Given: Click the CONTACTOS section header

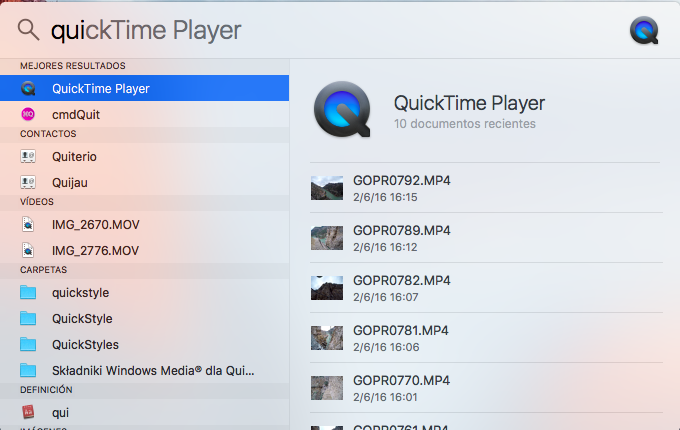Looking at the screenshot, I should 48,134.
